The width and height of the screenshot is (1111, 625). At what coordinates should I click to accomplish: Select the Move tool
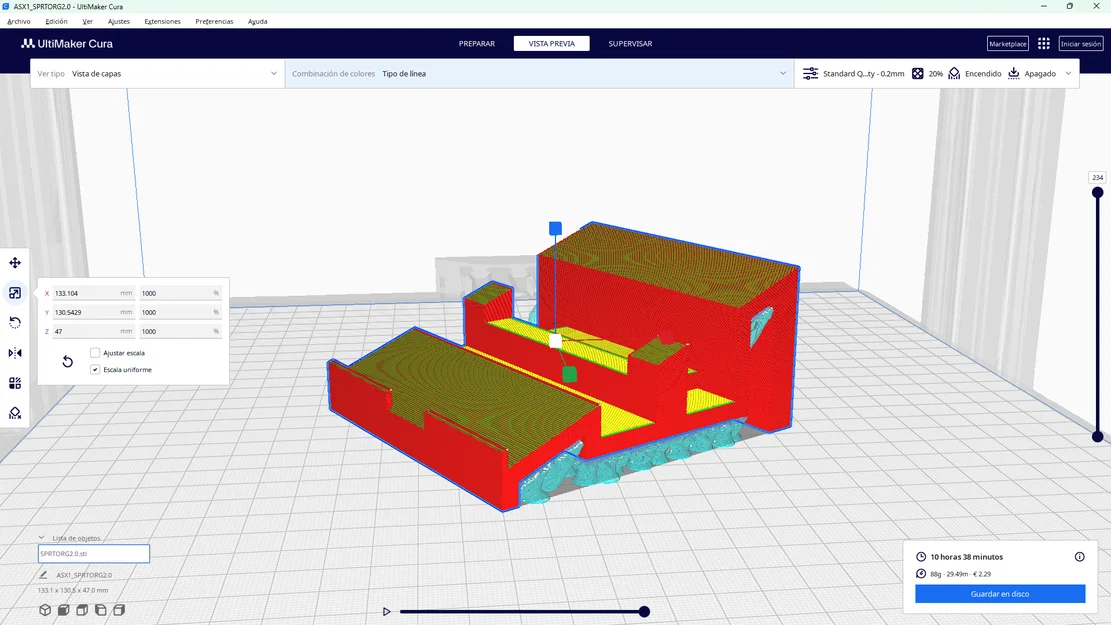tap(14, 262)
